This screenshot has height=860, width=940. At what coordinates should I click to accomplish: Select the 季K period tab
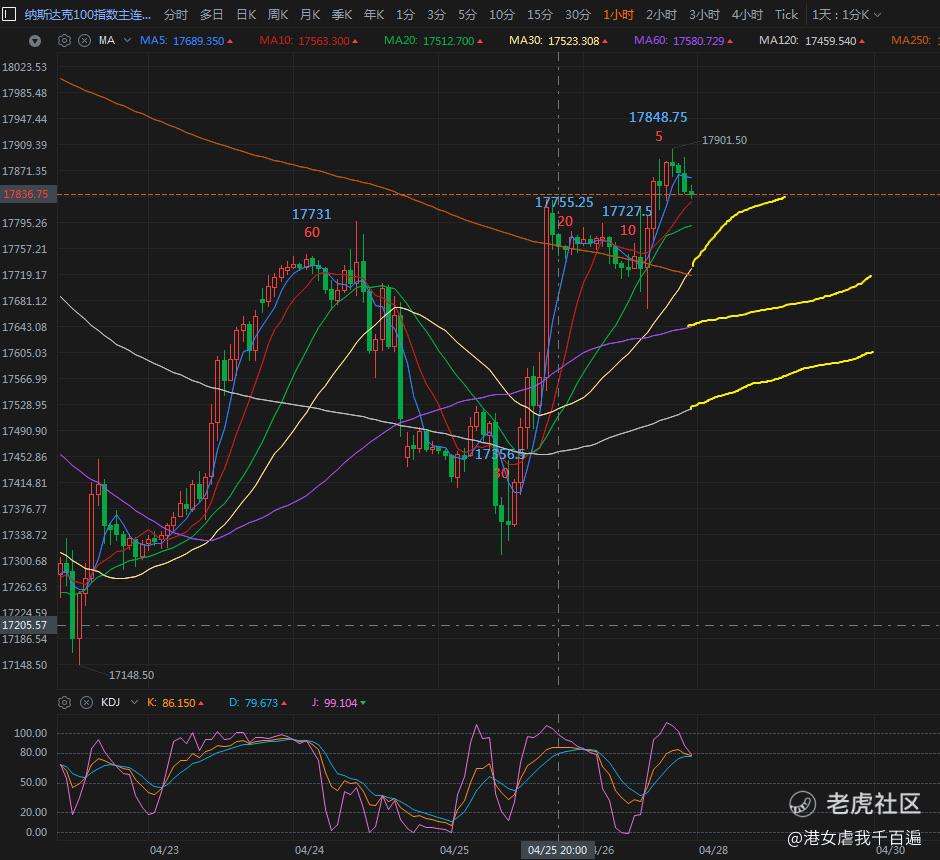[x=342, y=14]
